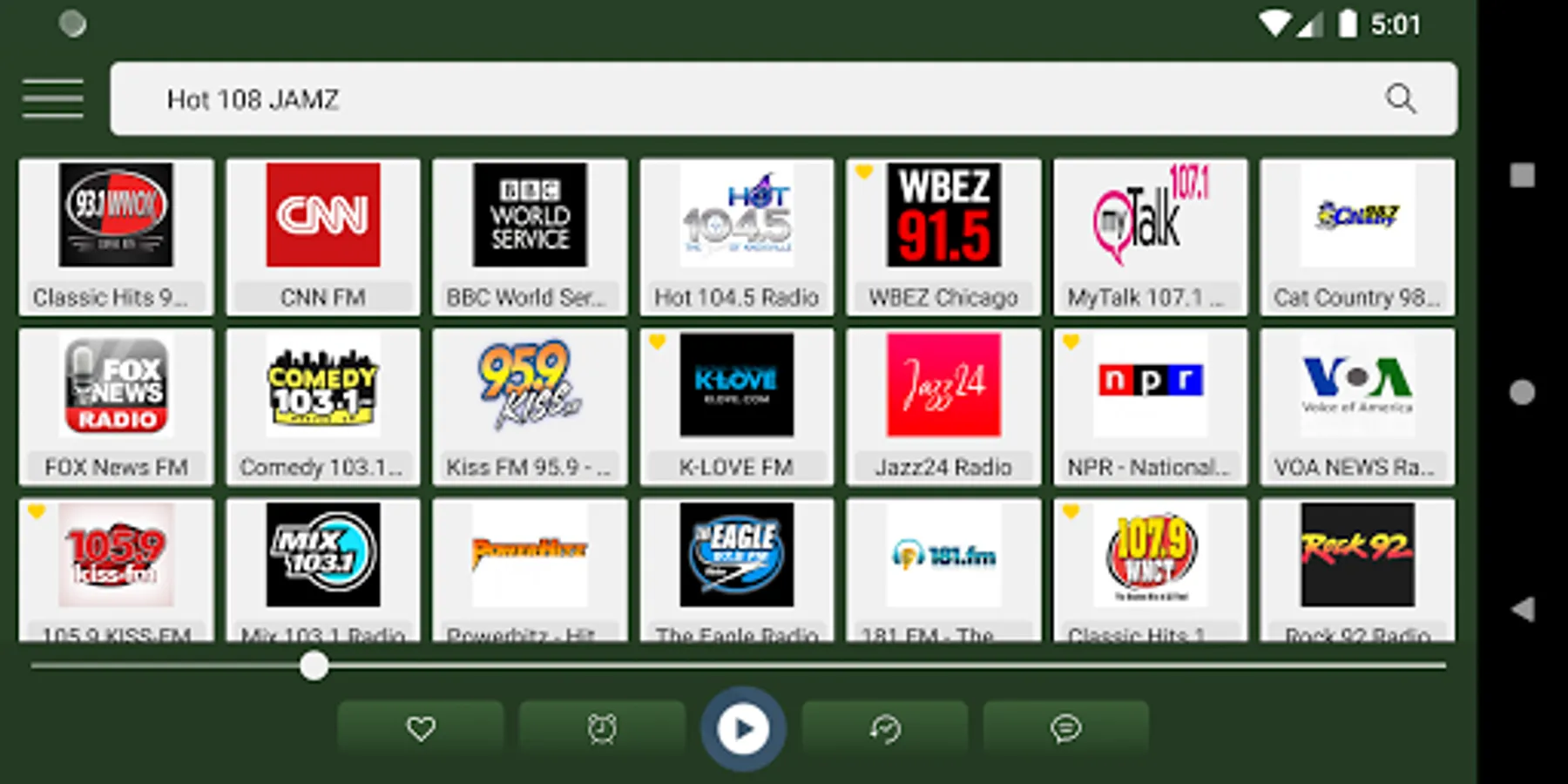Toggle the favorite heart on 107.9 WNCT card
Image resolution: width=1568 pixels, height=784 pixels.
1071,511
